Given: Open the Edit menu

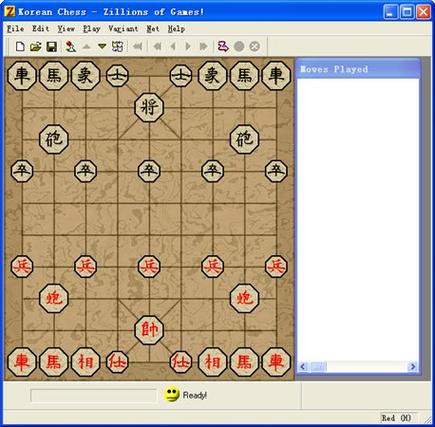Looking at the screenshot, I should pyautogui.click(x=41, y=29).
